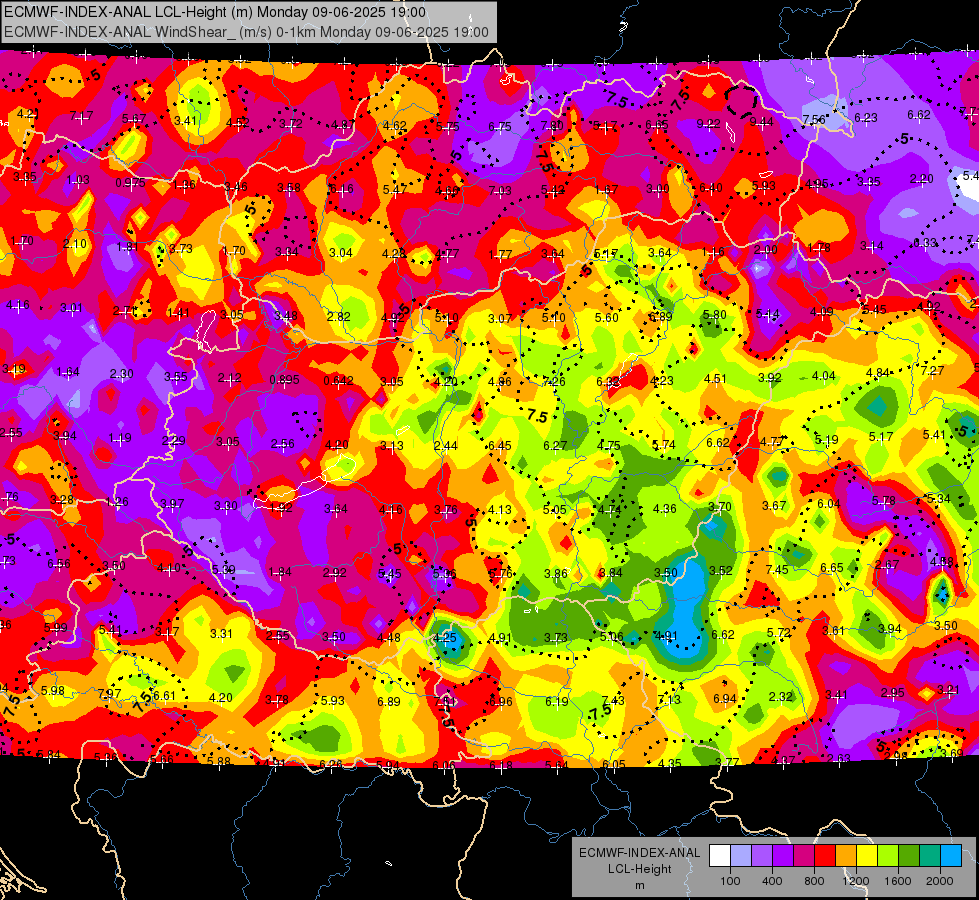The width and height of the screenshot is (979, 900).
Task: Click the wind shear value 5.74
Action: click(664, 445)
